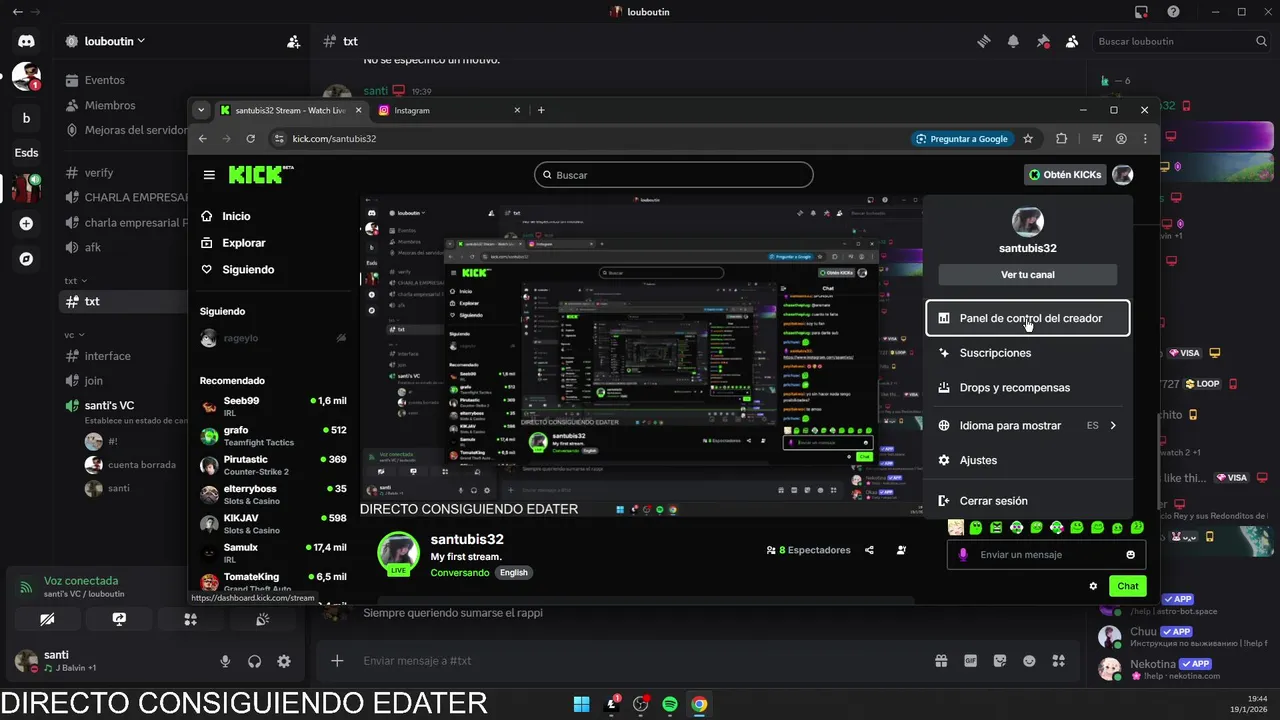
Task: Deafen Discord headphones
Action: pyautogui.click(x=254, y=661)
